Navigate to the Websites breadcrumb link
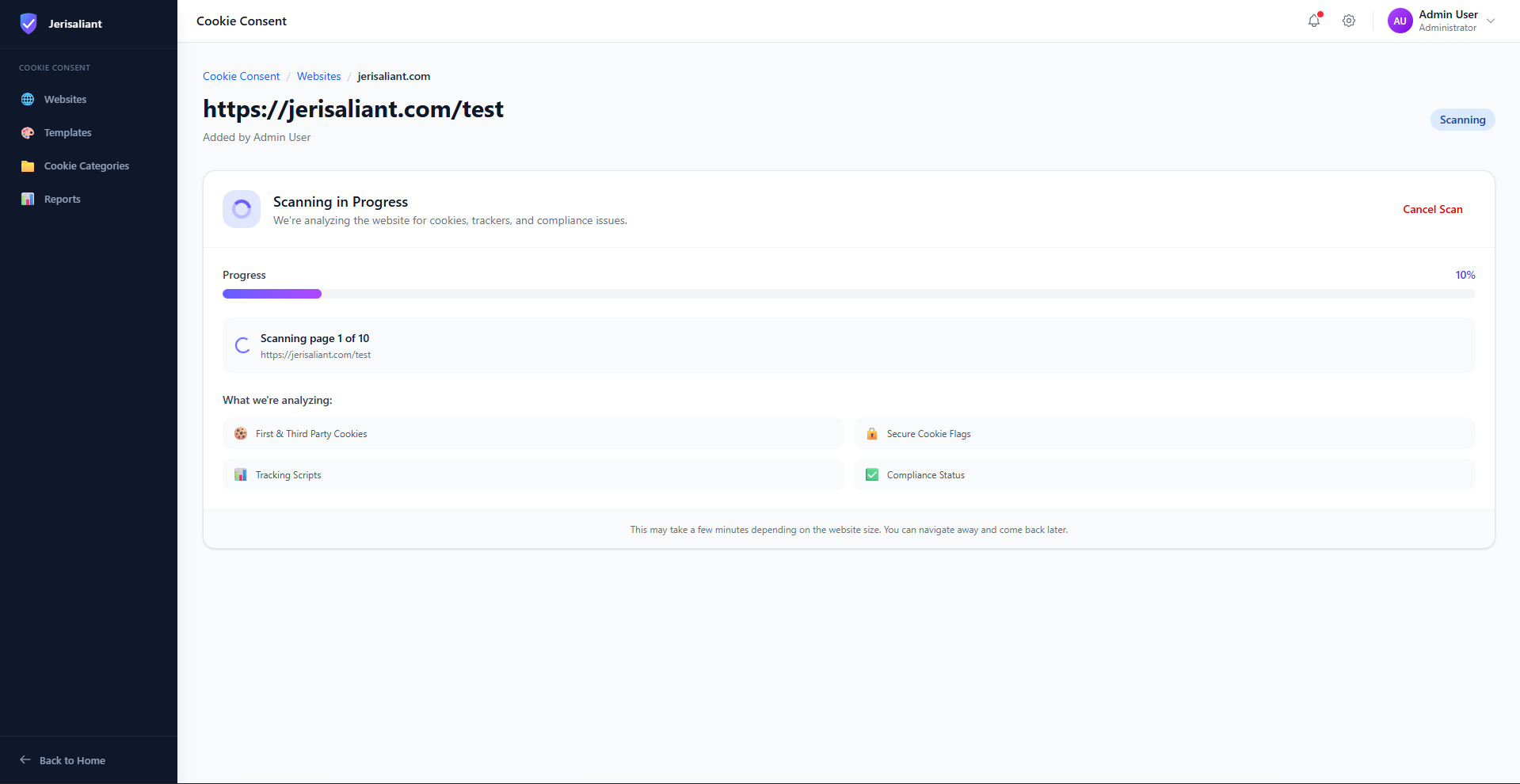This screenshot has height=784, width=1520. coord(318,77)
